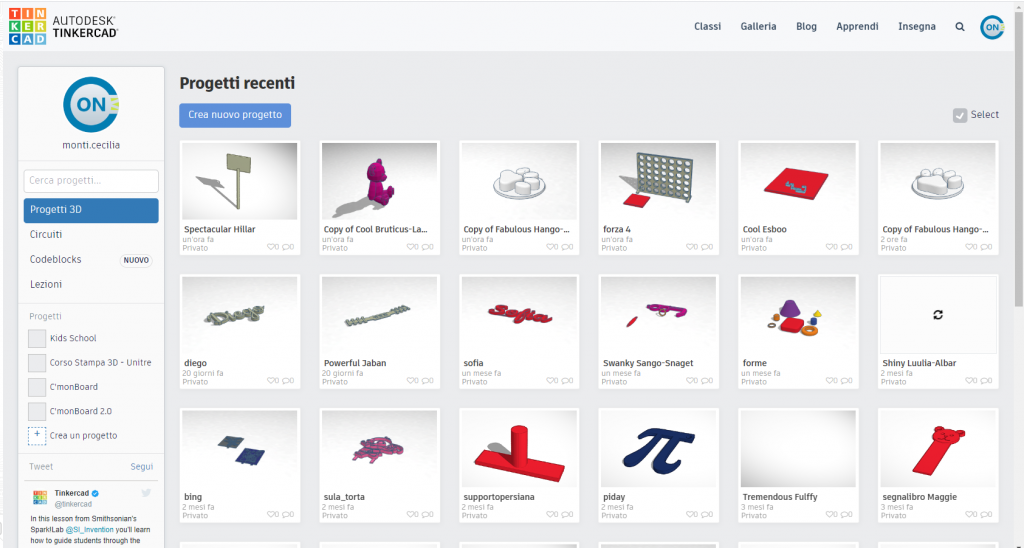This screenshot has width=1024, height=548.
Task: Click the Twitter bird icon in tweet
Action: (x=146, y=493)
